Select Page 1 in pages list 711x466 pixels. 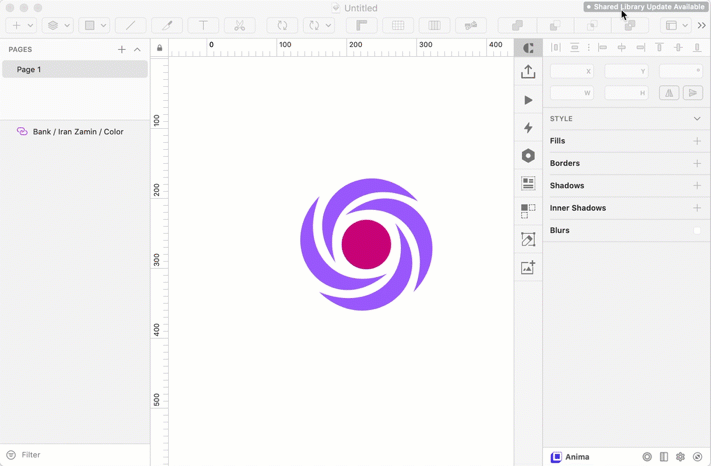75,69
